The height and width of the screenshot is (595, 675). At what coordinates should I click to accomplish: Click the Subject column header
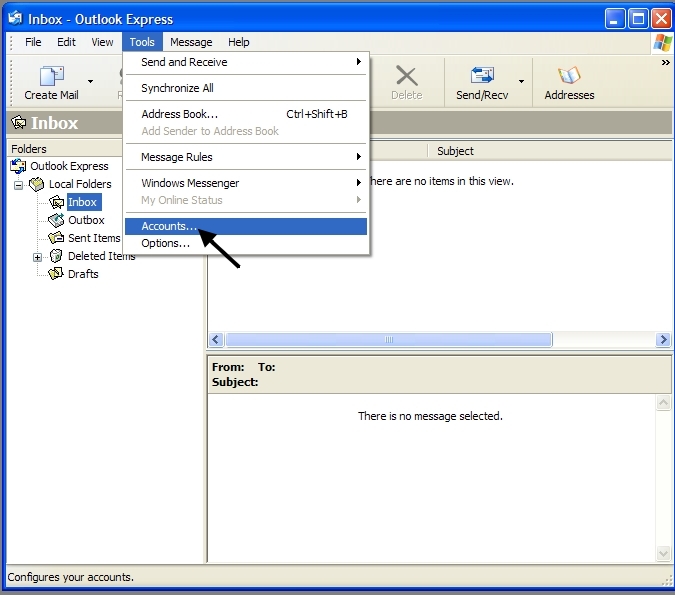coord(455,151)
